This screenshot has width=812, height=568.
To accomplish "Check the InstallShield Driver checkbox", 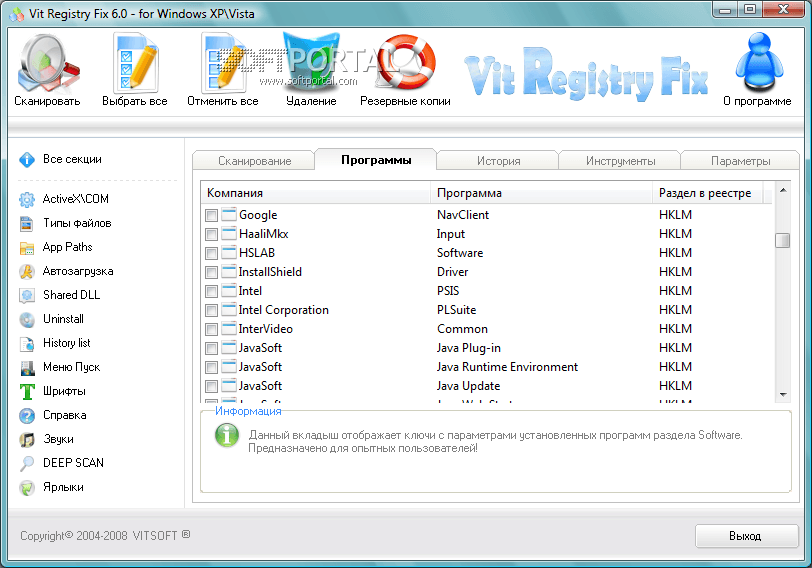I will 211,272.
